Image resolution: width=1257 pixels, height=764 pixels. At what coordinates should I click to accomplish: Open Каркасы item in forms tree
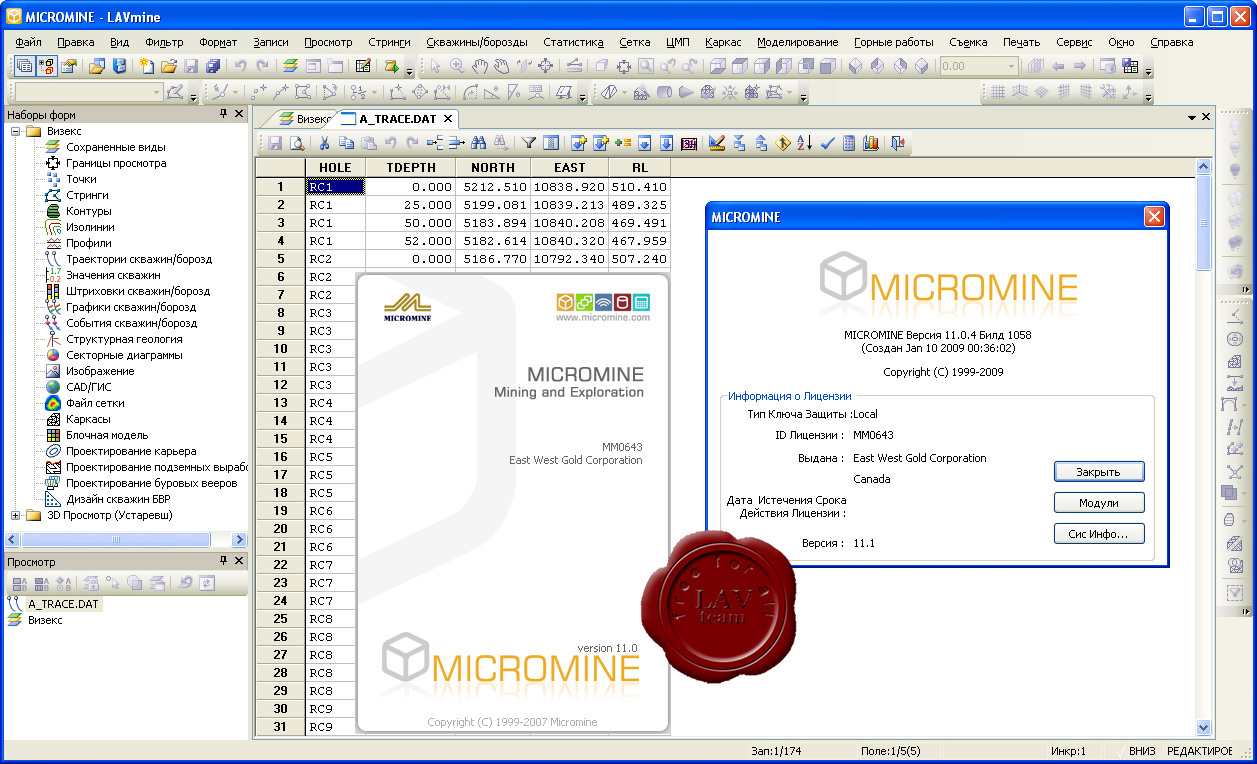point(88,419)
